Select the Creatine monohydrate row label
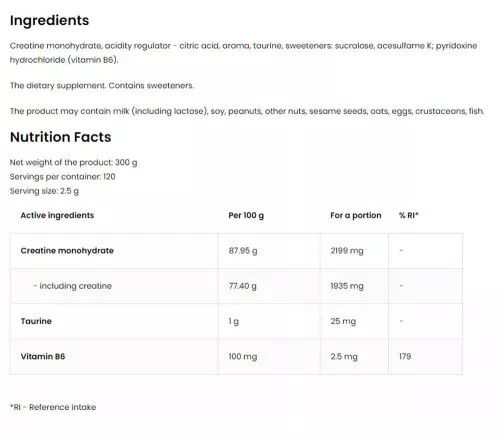This screenshot has width=500, height=439. [67, 251]
